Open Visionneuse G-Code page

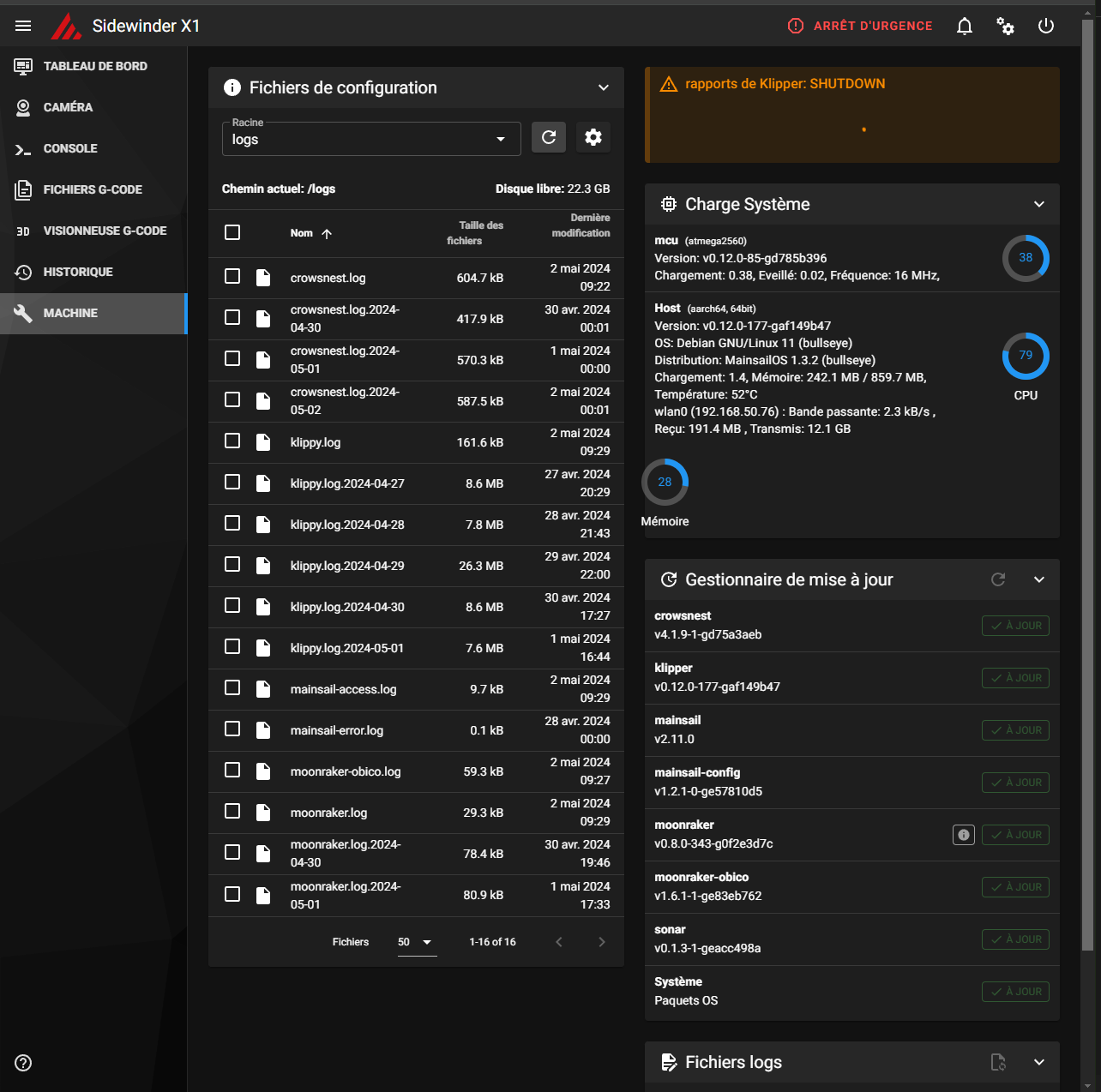93,231
